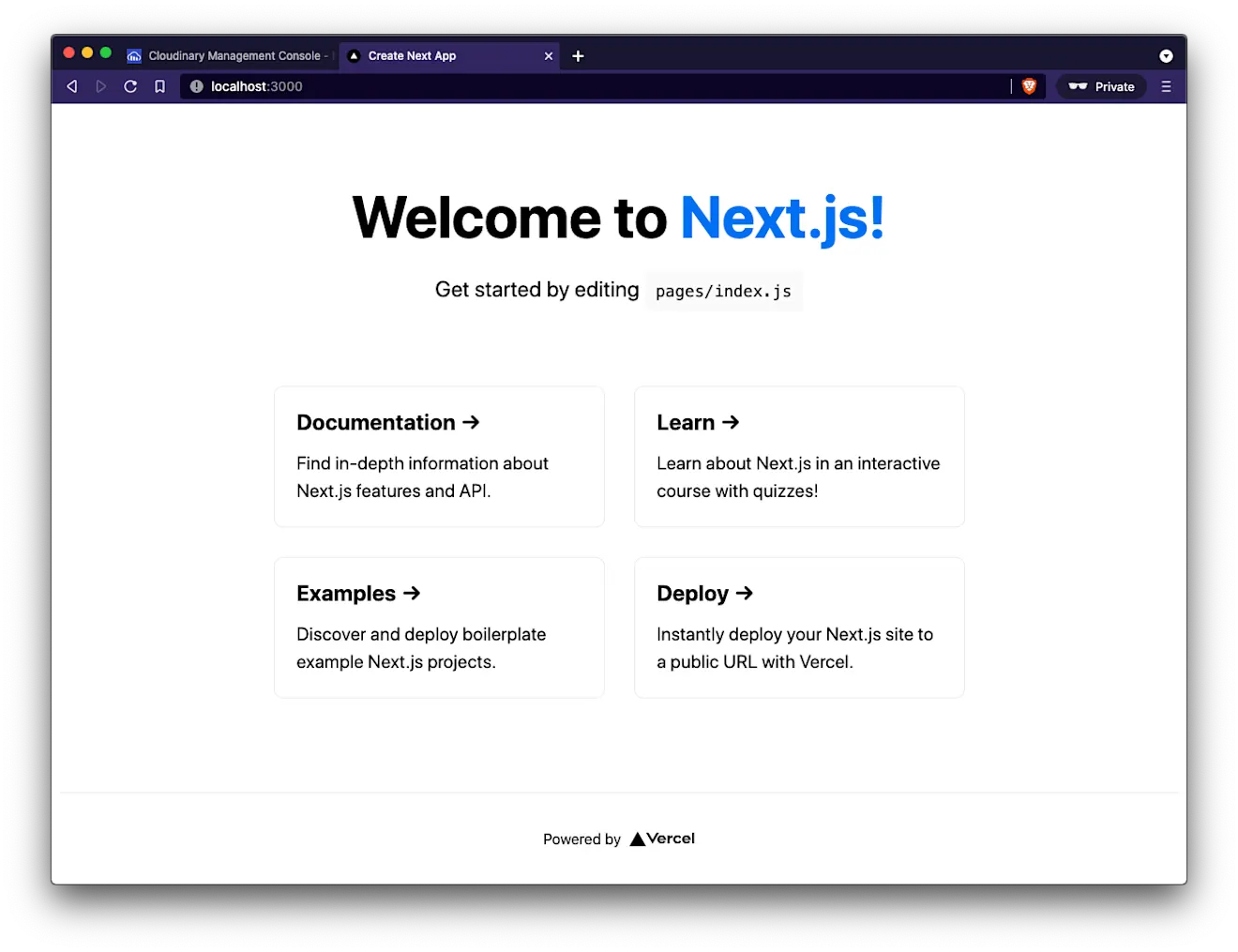The width and height of the screenshot is (1238, 952).
Task: Click the Next app tab favicon
Action: click(x=354, y=56)
